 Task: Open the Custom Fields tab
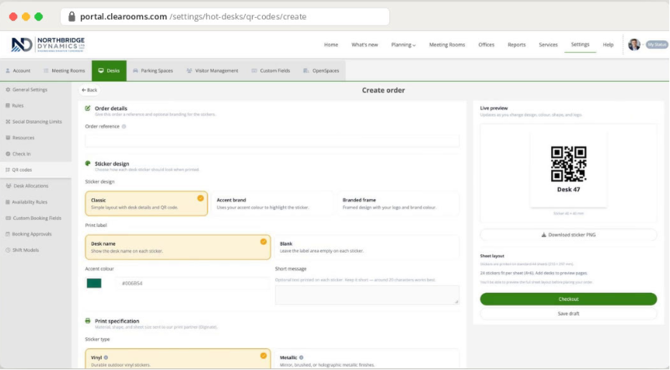pyautogui.click(x=271, y=70)
